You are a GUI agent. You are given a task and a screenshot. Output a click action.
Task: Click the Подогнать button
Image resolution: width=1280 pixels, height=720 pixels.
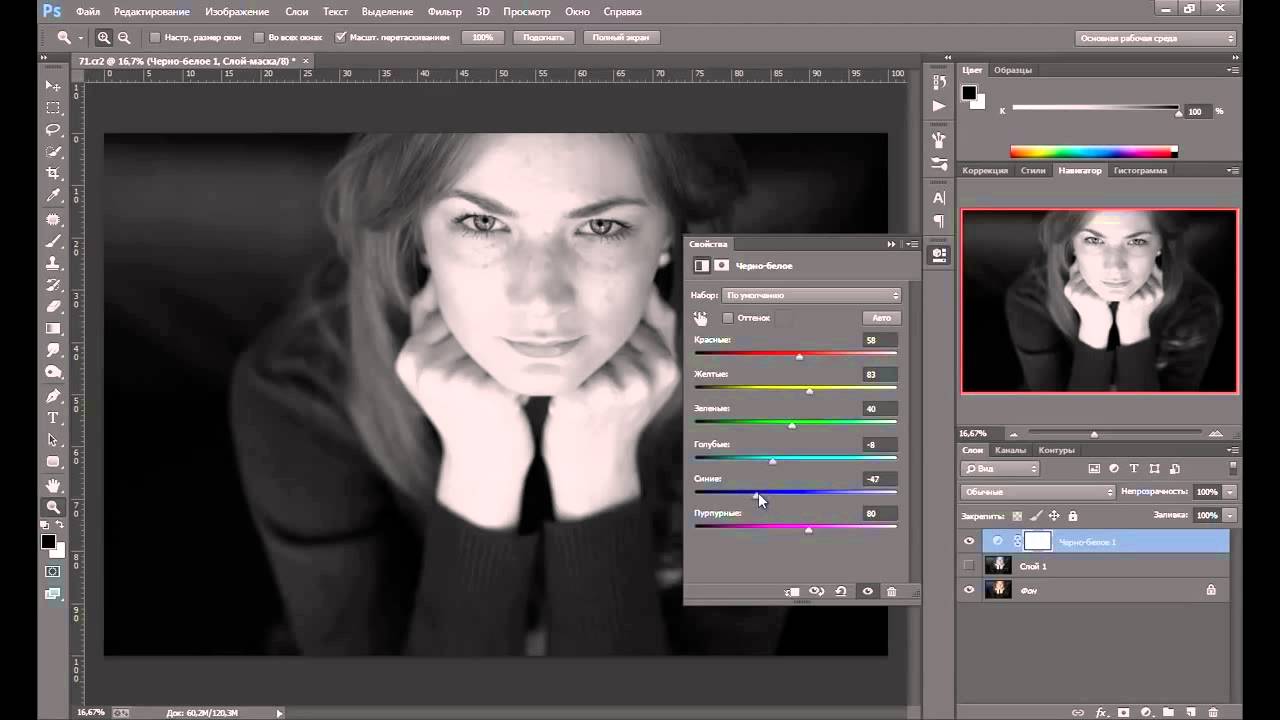pos(544,37)
